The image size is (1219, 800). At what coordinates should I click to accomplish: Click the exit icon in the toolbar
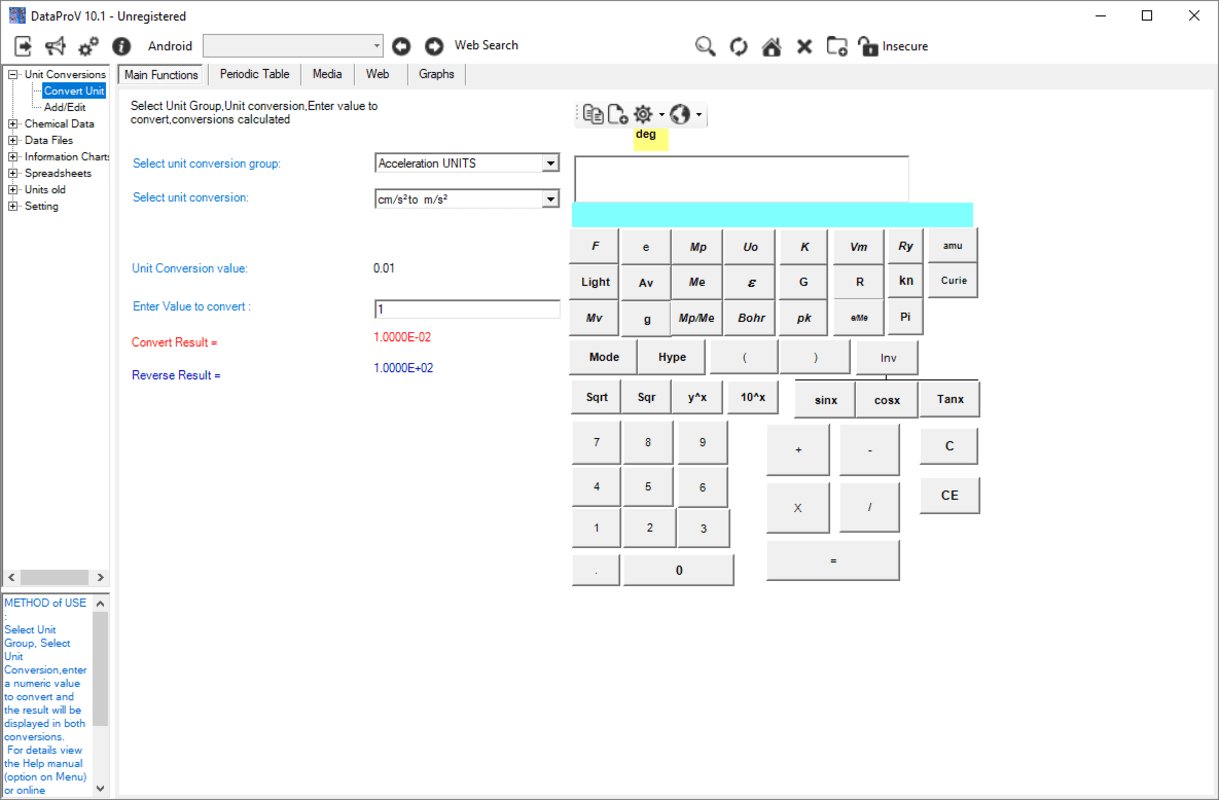tap(23, 46)
